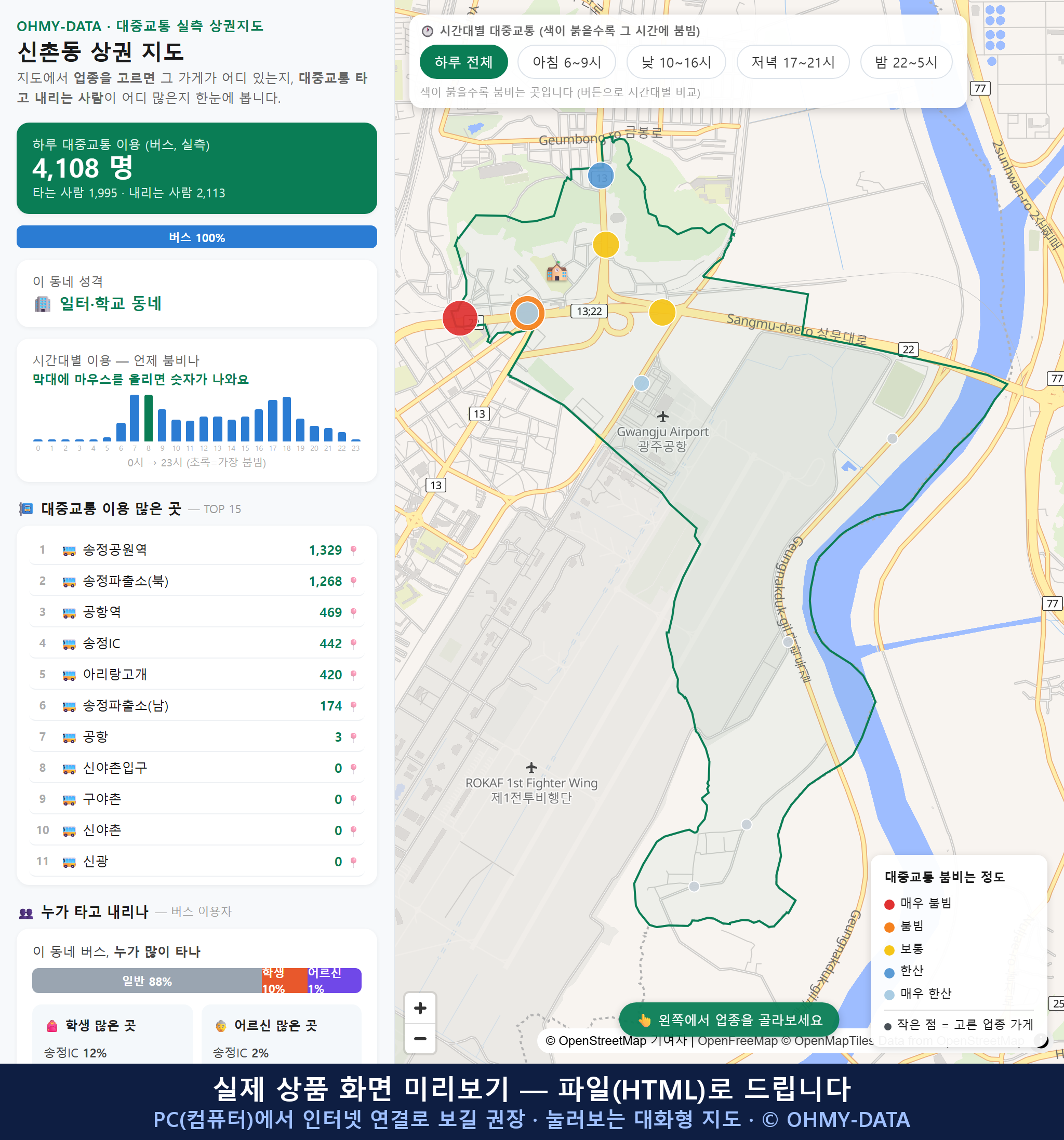Select the 송정파출소(남) stop name

(x=126, y=705)
